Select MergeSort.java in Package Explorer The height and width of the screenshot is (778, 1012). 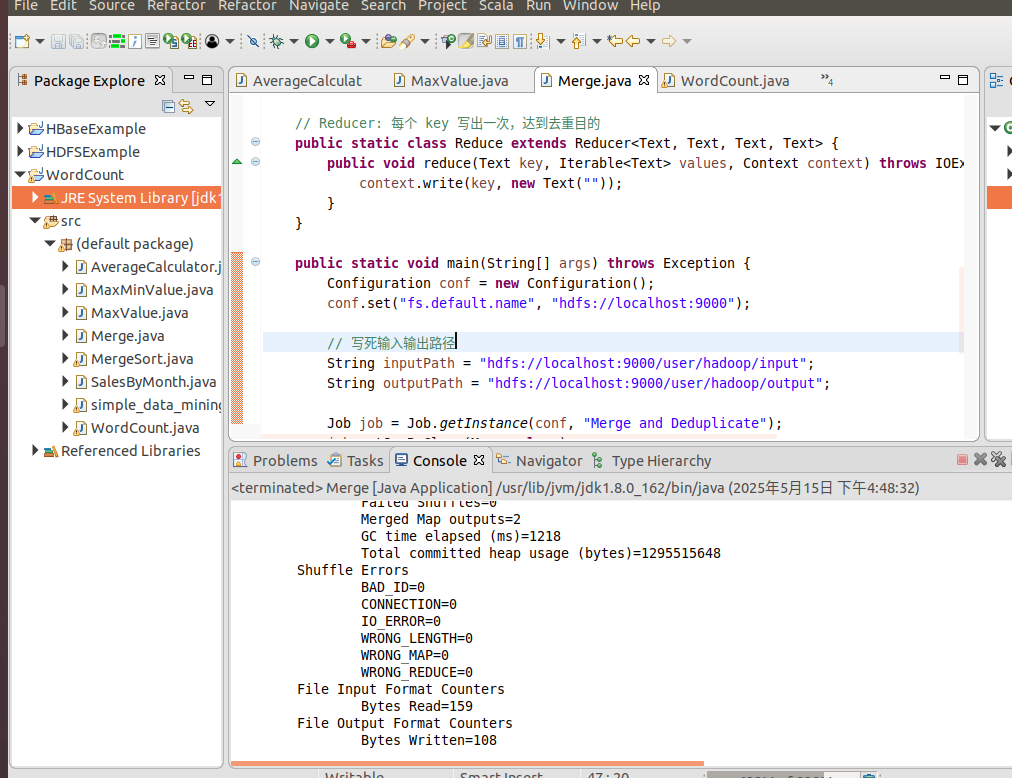coord(141,359)
